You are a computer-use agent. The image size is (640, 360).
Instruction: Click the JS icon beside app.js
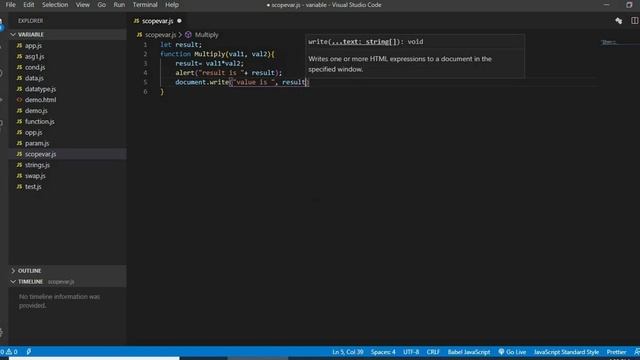pyautogui.click(x=19, y=46)
